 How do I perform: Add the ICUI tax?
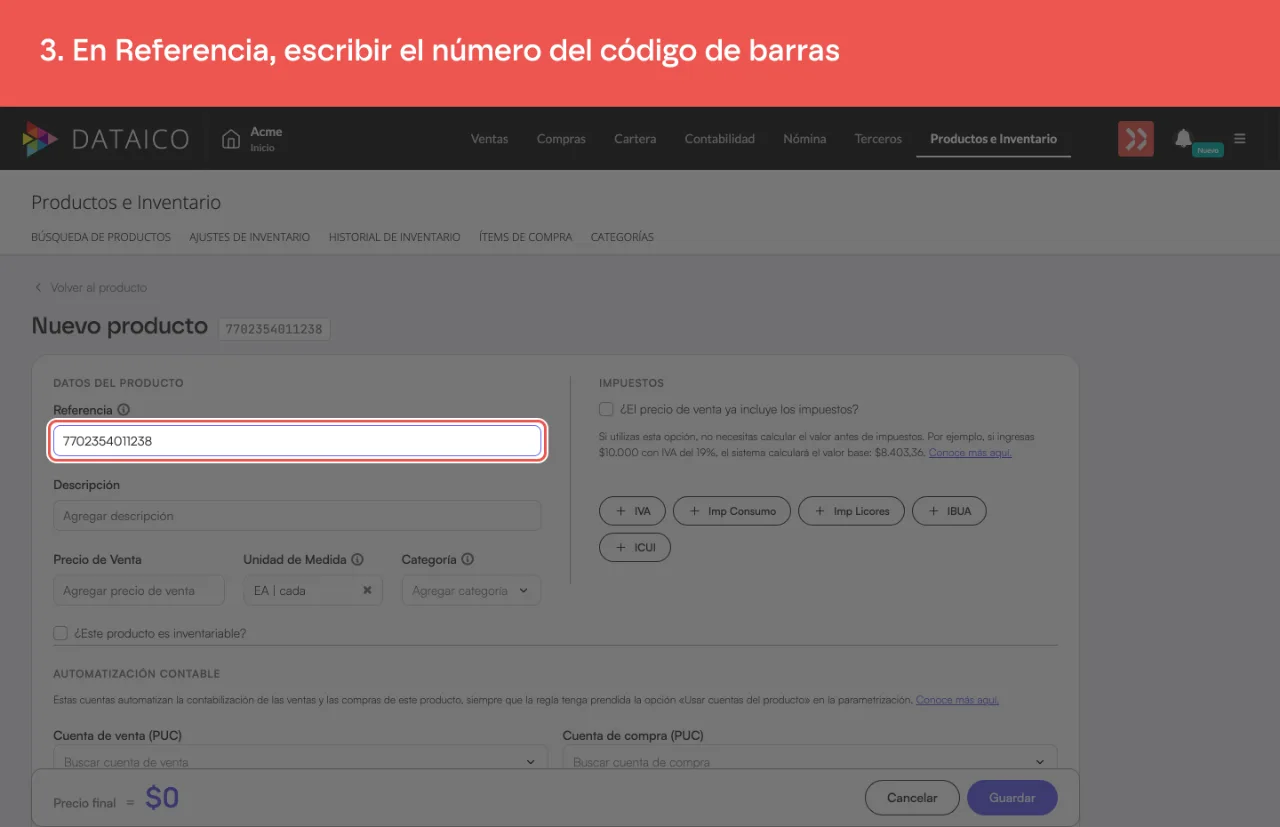click(x=635, y=548)
